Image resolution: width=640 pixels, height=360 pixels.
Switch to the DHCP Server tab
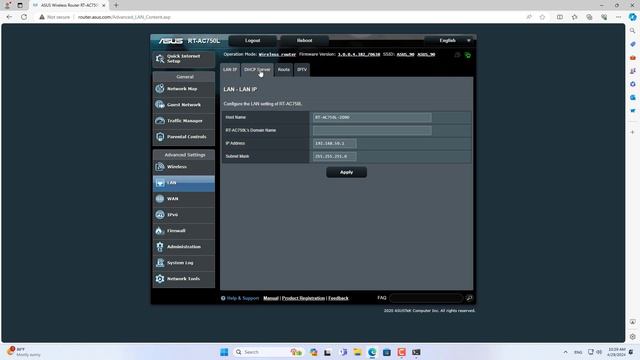click(x=257, y=70)
